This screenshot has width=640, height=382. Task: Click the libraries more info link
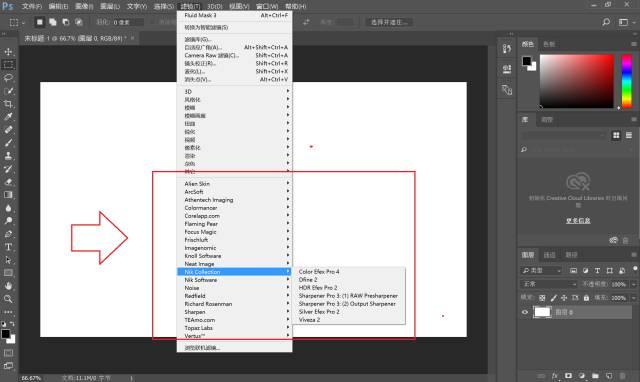tap(578, 221)
